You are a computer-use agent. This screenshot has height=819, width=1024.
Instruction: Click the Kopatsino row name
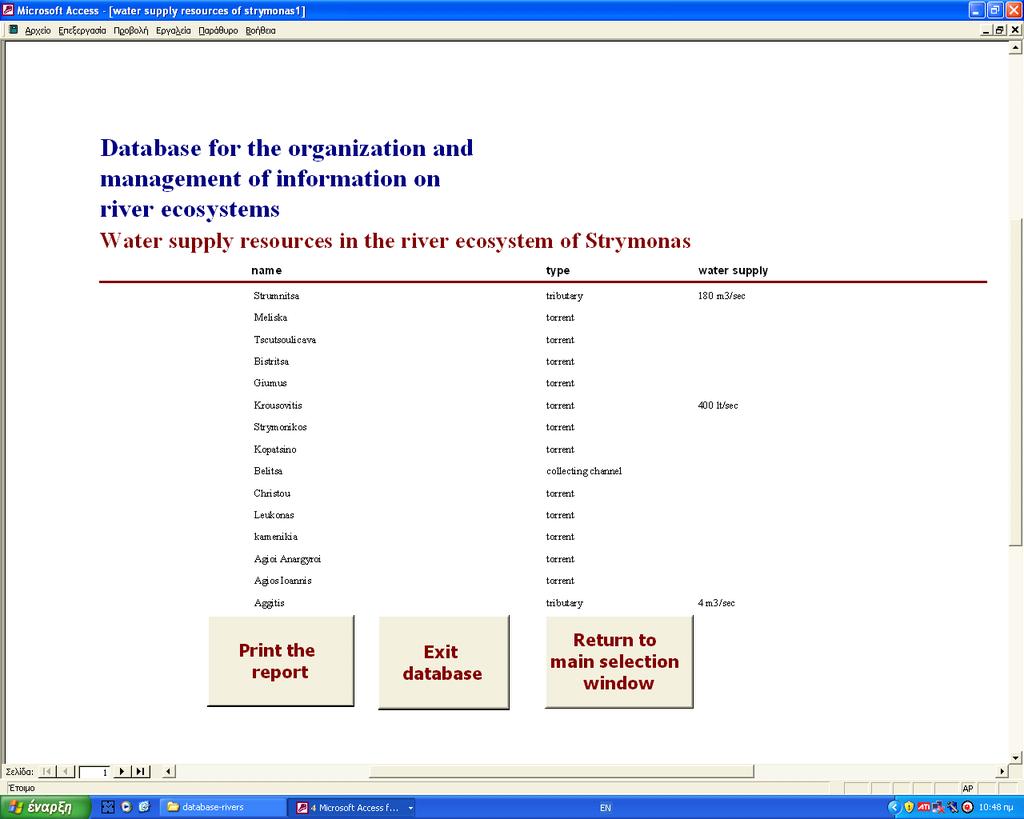275,449
